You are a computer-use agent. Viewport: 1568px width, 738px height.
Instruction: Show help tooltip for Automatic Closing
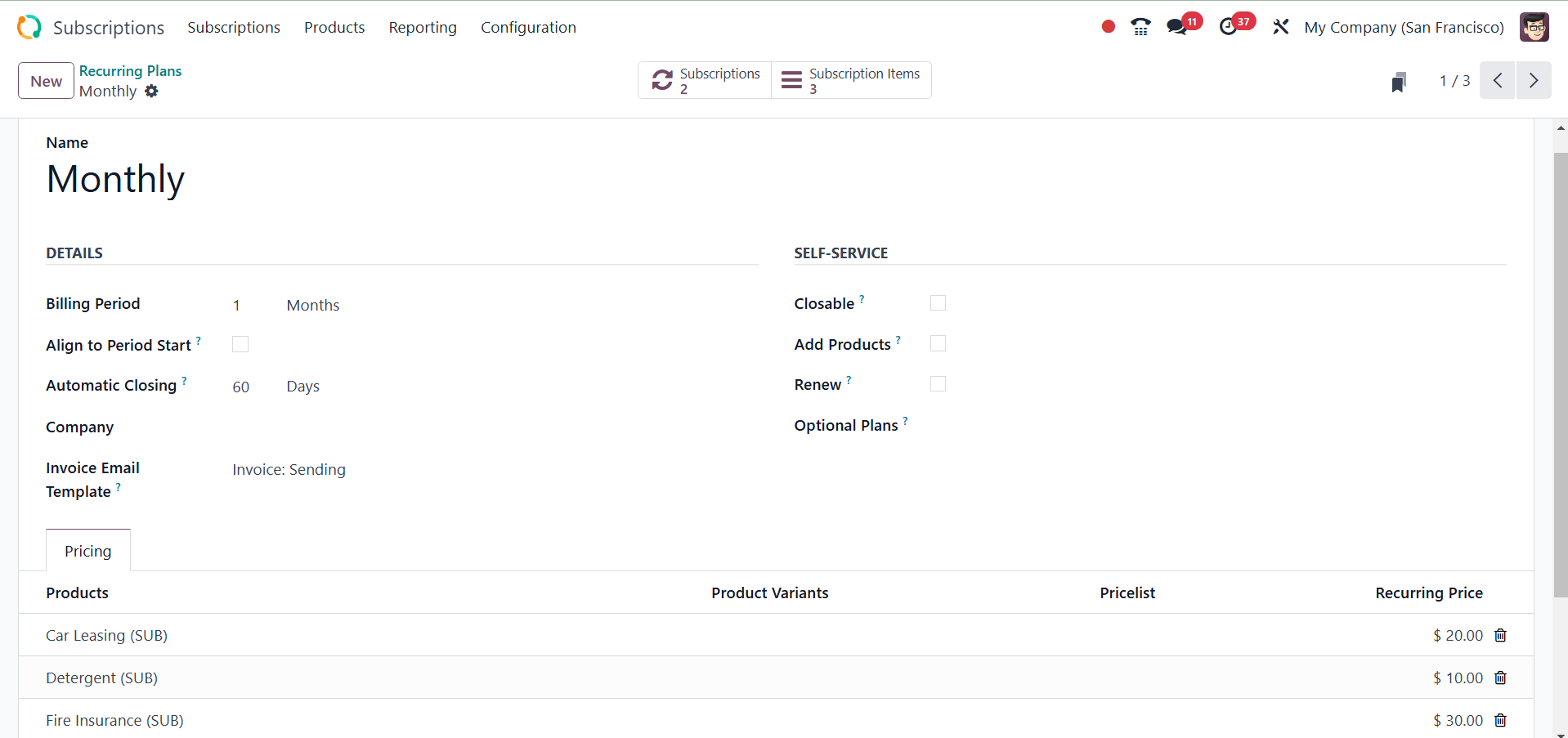click(x=185, y=380)
